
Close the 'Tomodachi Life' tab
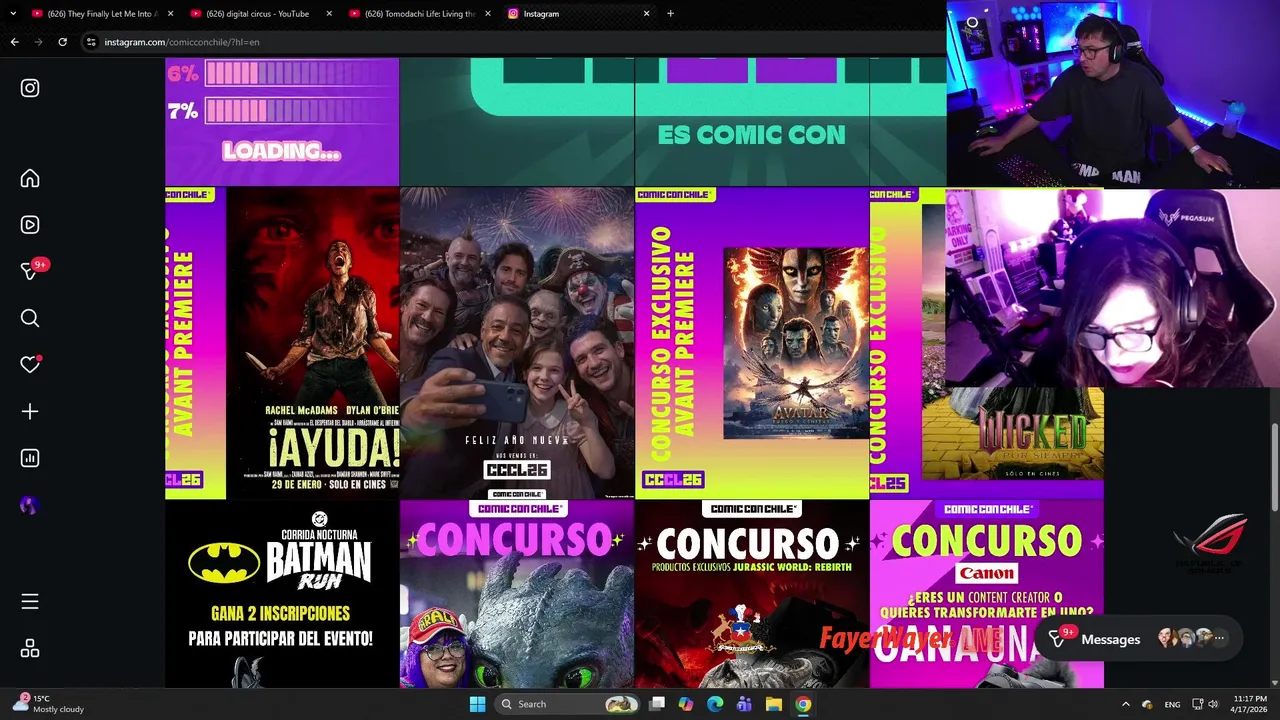[x=487, y=13]
